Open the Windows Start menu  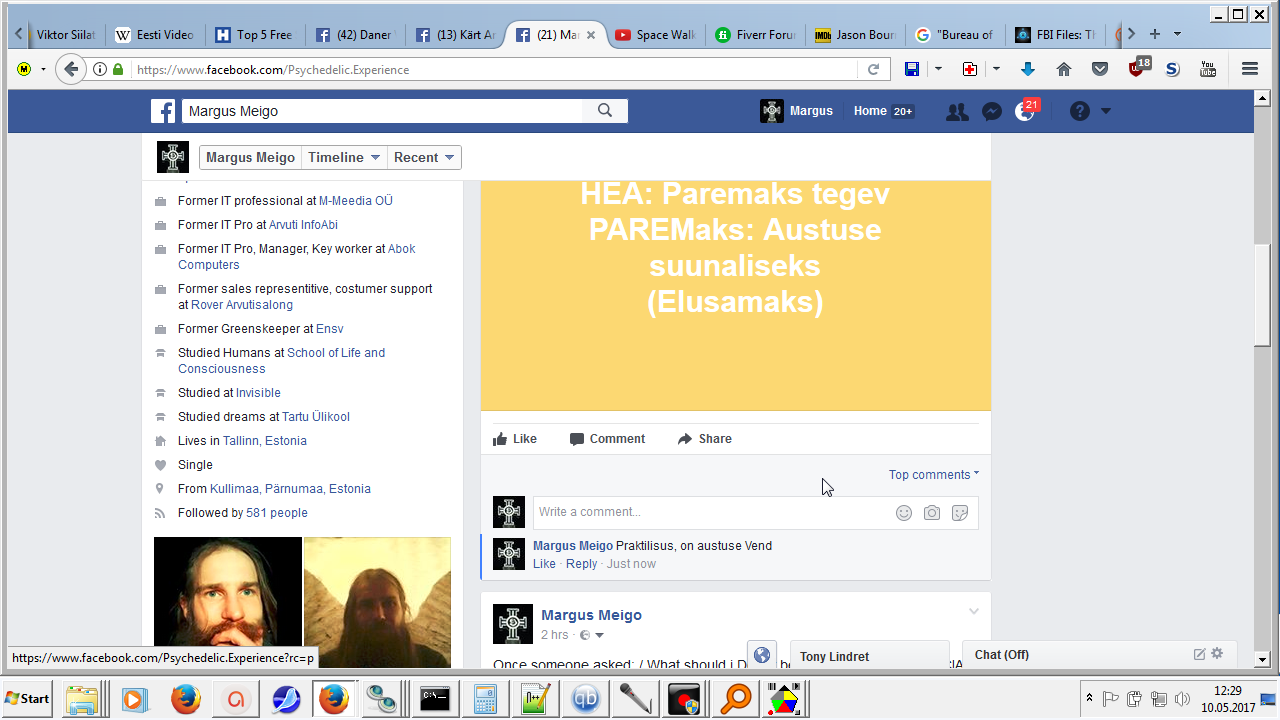click(28, 698)
